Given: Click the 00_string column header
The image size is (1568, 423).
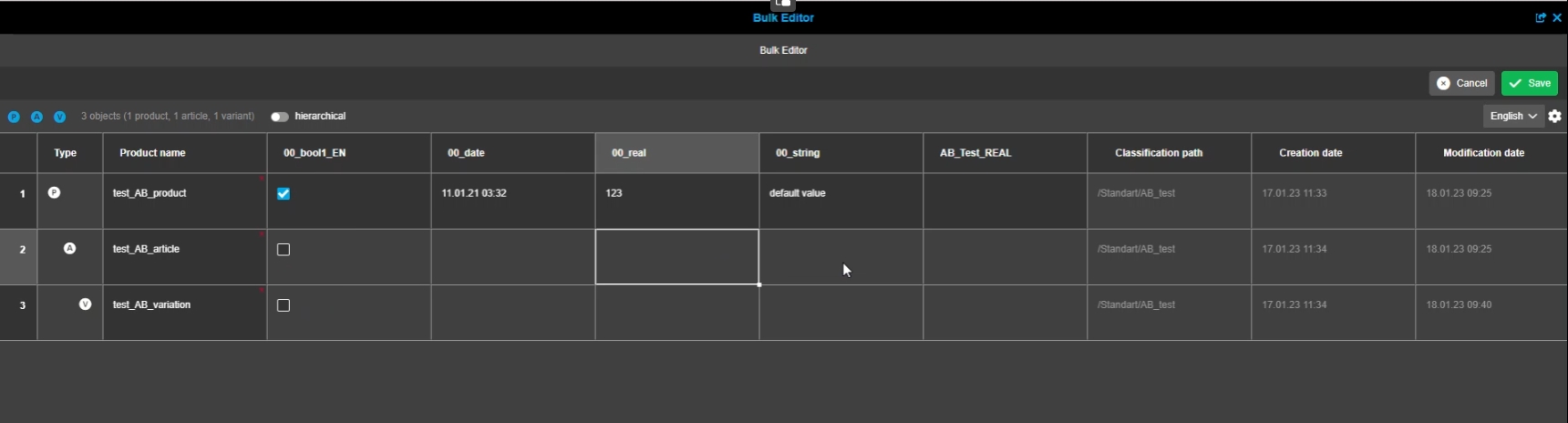Looking at the screenshot, I should (x=841, y=153).
